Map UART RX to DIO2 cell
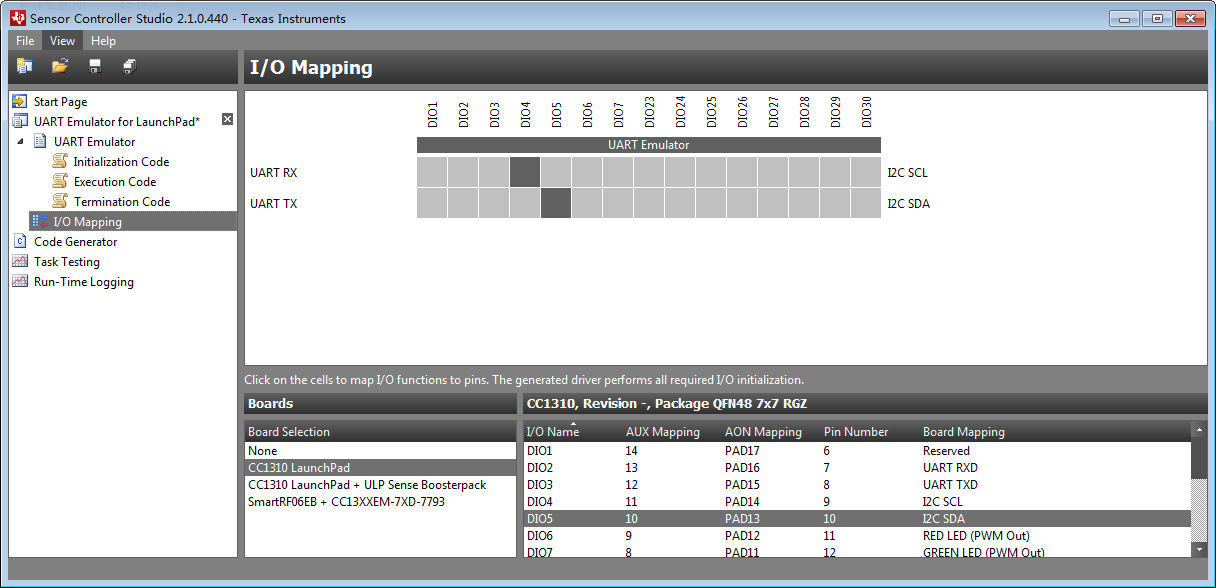The height and width of the screenshot is (588, 1216). (463, 172)
